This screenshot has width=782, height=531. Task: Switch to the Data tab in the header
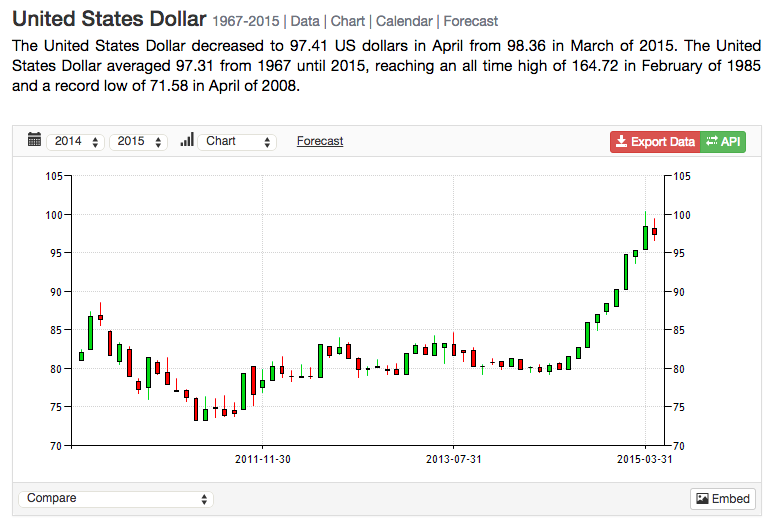pyautogui.click(x=305, y=21)
